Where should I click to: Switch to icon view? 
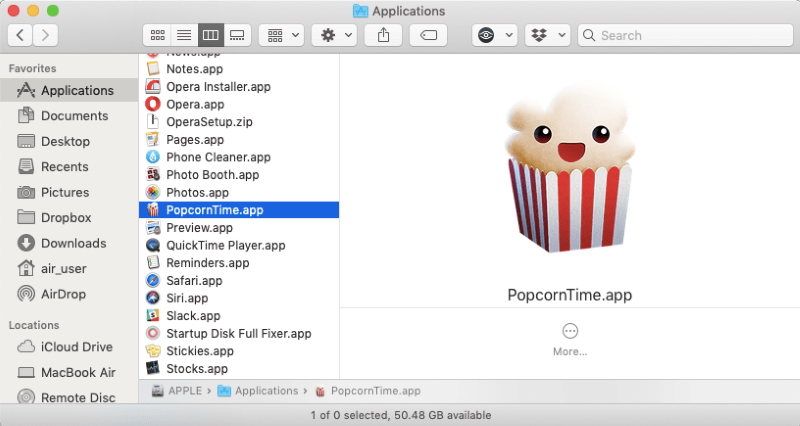tap(158, 35)
